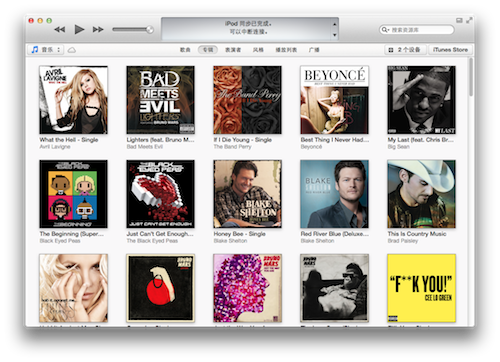
Task: Click the title "What the Hell - Single"
Action: click(69, 140)
